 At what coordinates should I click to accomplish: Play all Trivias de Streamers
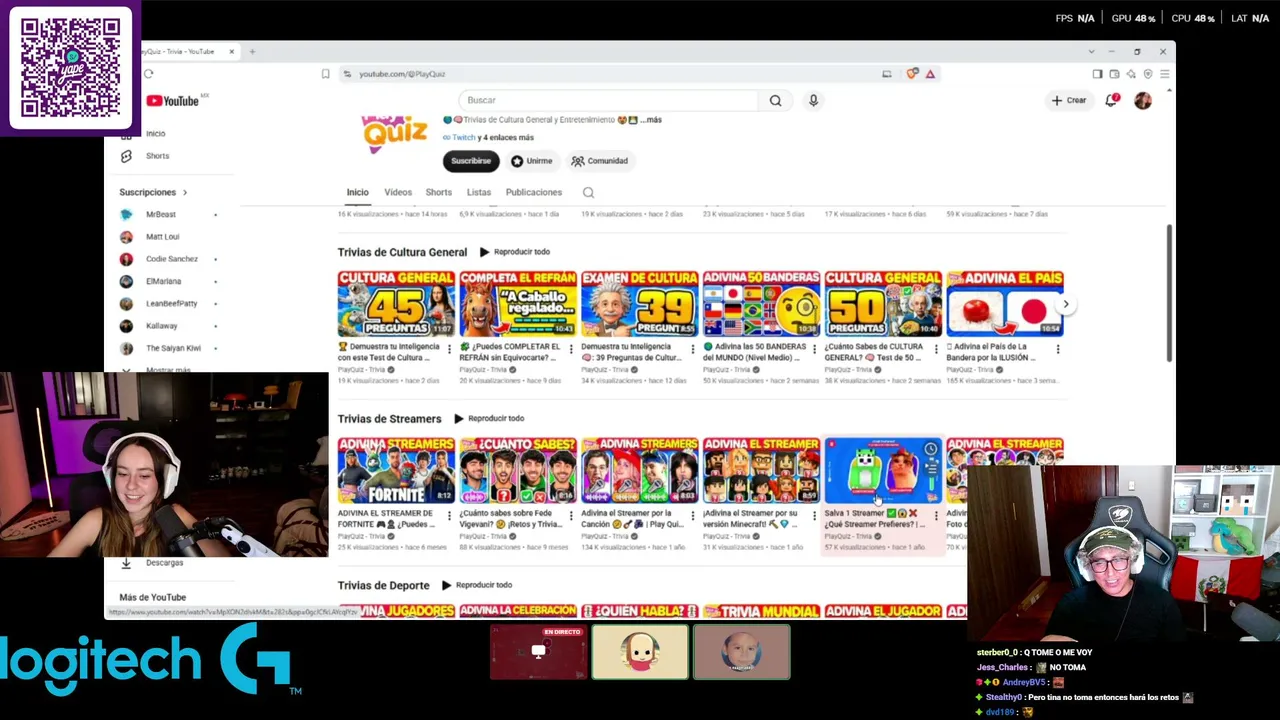[x=489, y=419]
